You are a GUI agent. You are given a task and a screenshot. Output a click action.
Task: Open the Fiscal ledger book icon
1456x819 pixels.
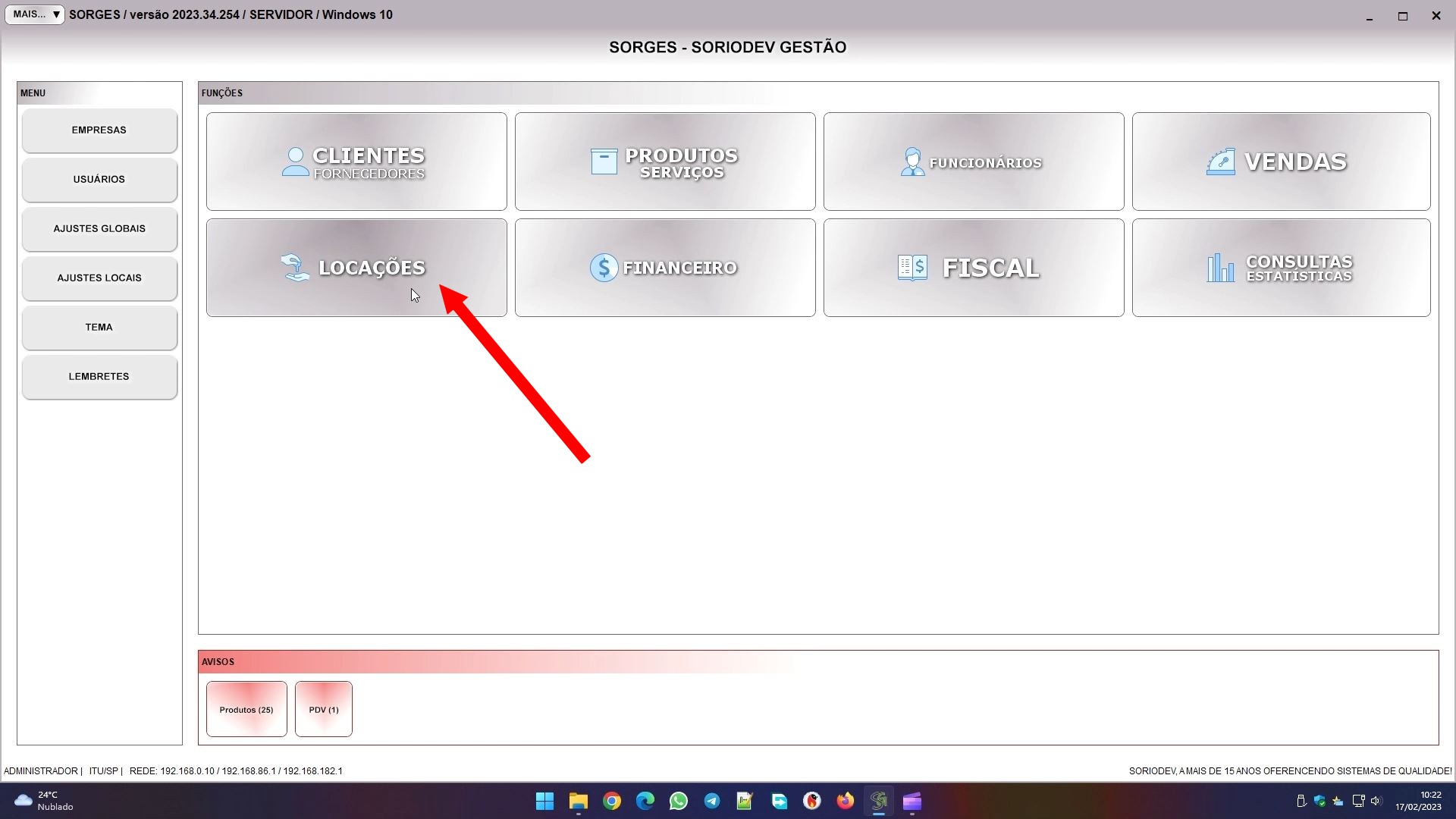pos(912,268)
